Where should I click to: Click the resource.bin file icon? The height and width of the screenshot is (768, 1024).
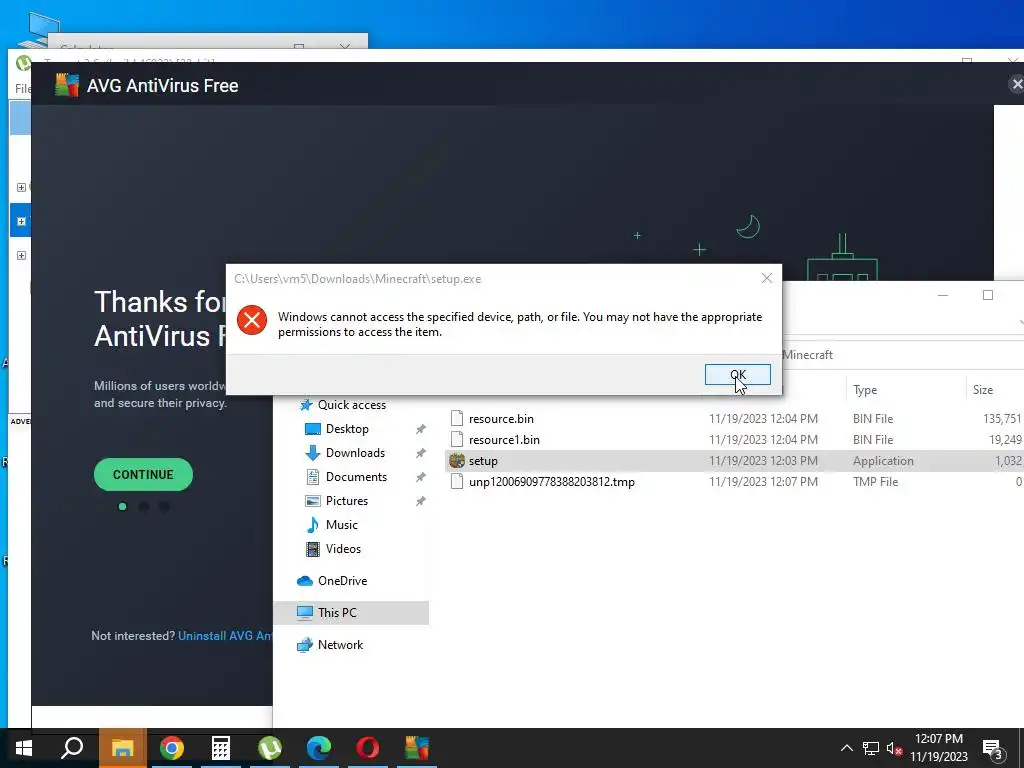pyautogui.click(x=457, y=419)
